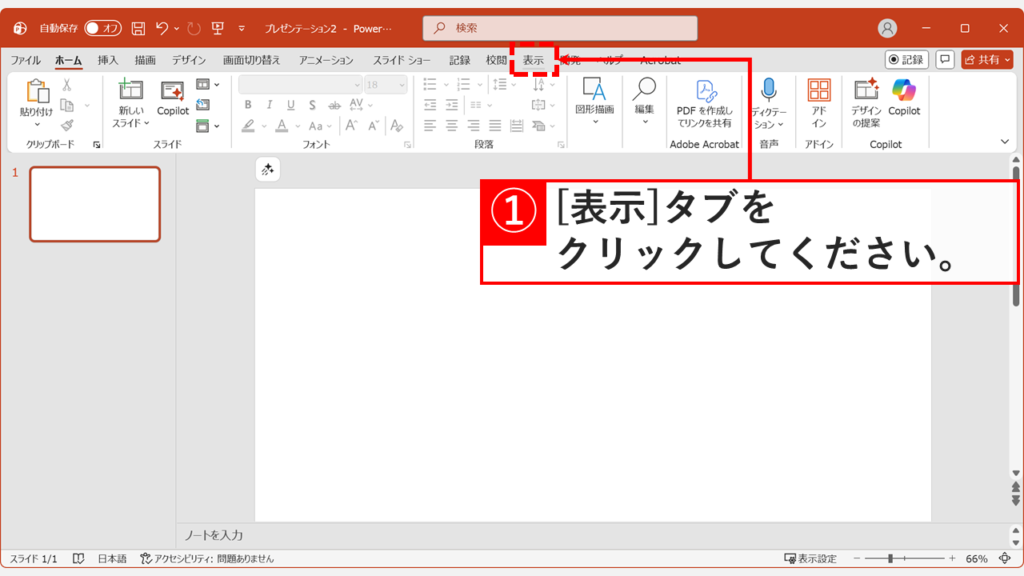Expand the 新しいスライド dropdown arrow
Viewport: 1024px width, 576px height.
point(146,124)
